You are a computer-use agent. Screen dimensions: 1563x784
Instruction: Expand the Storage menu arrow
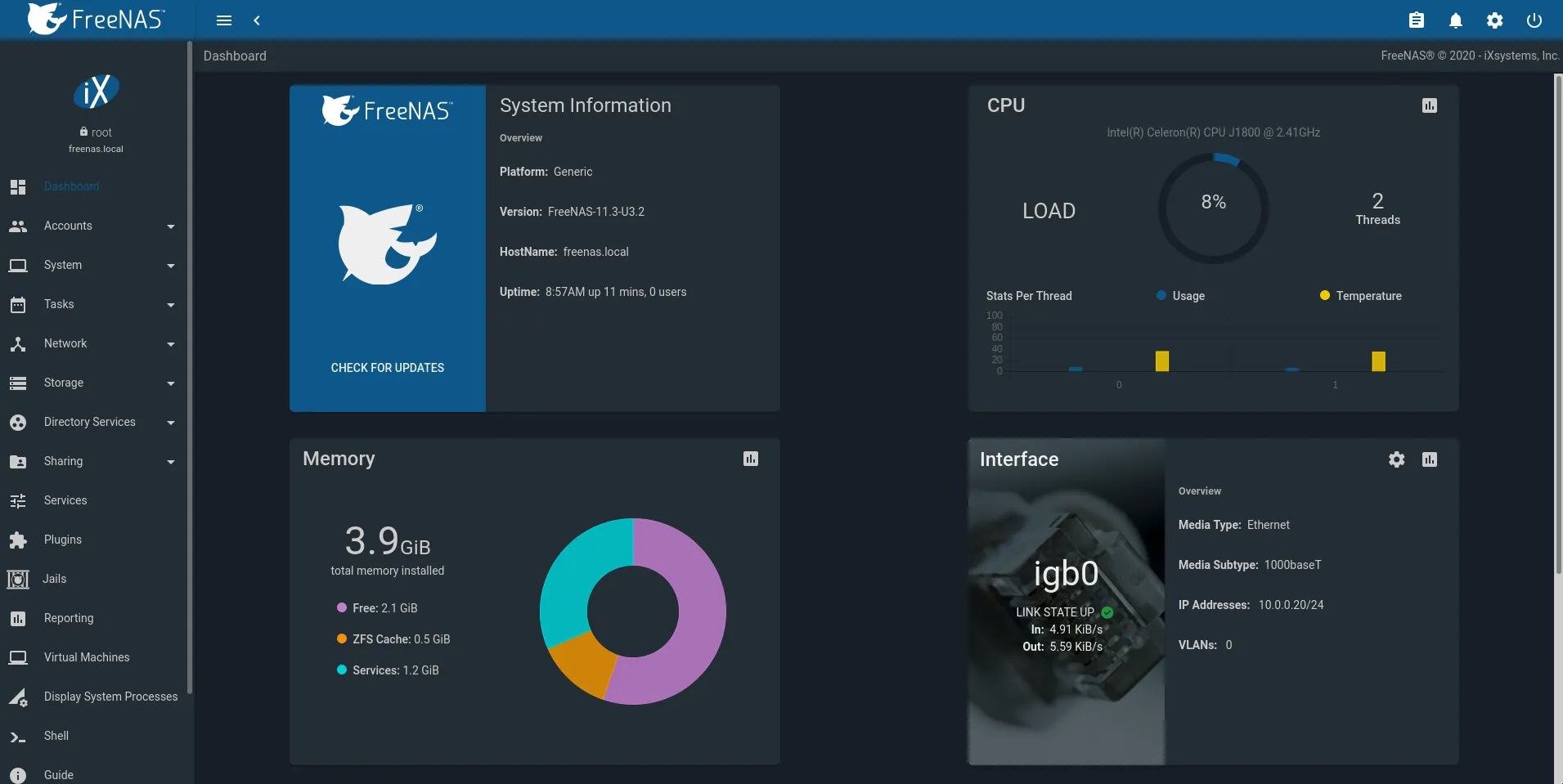[x=171, y=383]
